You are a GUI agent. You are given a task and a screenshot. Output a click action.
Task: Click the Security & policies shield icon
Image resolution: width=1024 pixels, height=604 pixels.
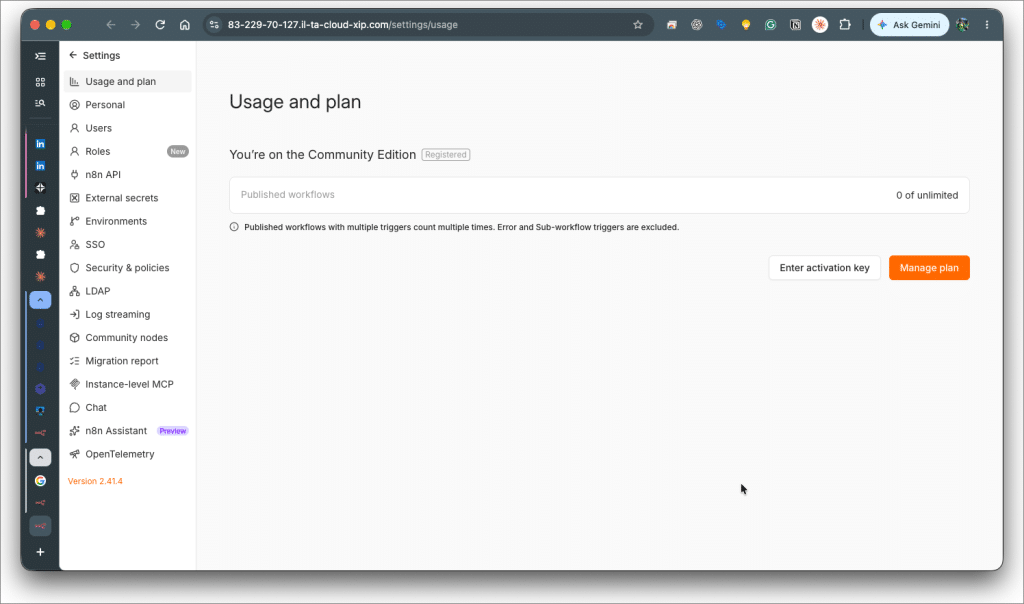point(74,268)
